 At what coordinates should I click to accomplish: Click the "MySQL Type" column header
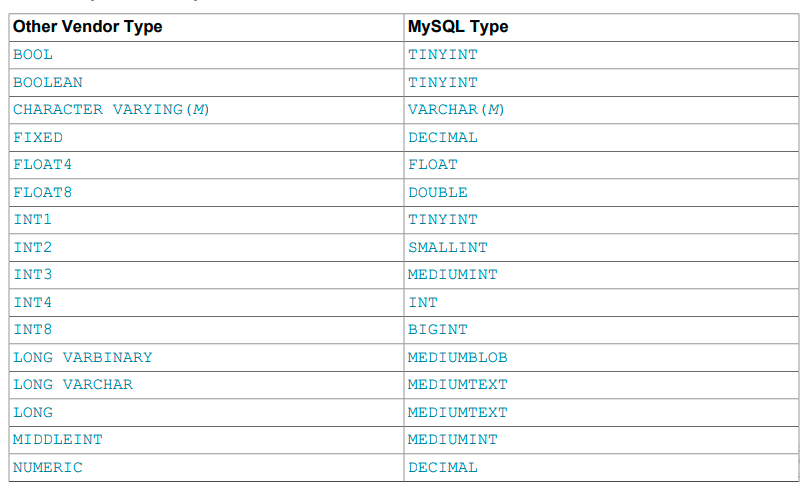tap(458, 26)
